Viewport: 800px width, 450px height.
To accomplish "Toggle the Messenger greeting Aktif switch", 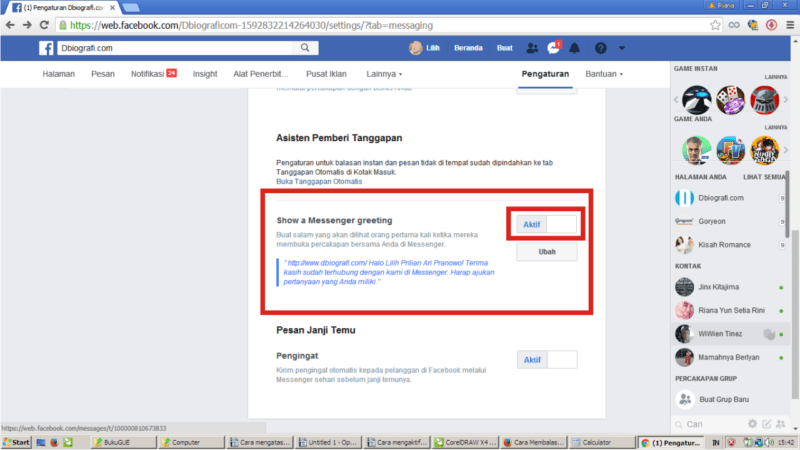I will pyautogui.click(x=546, y=224).
